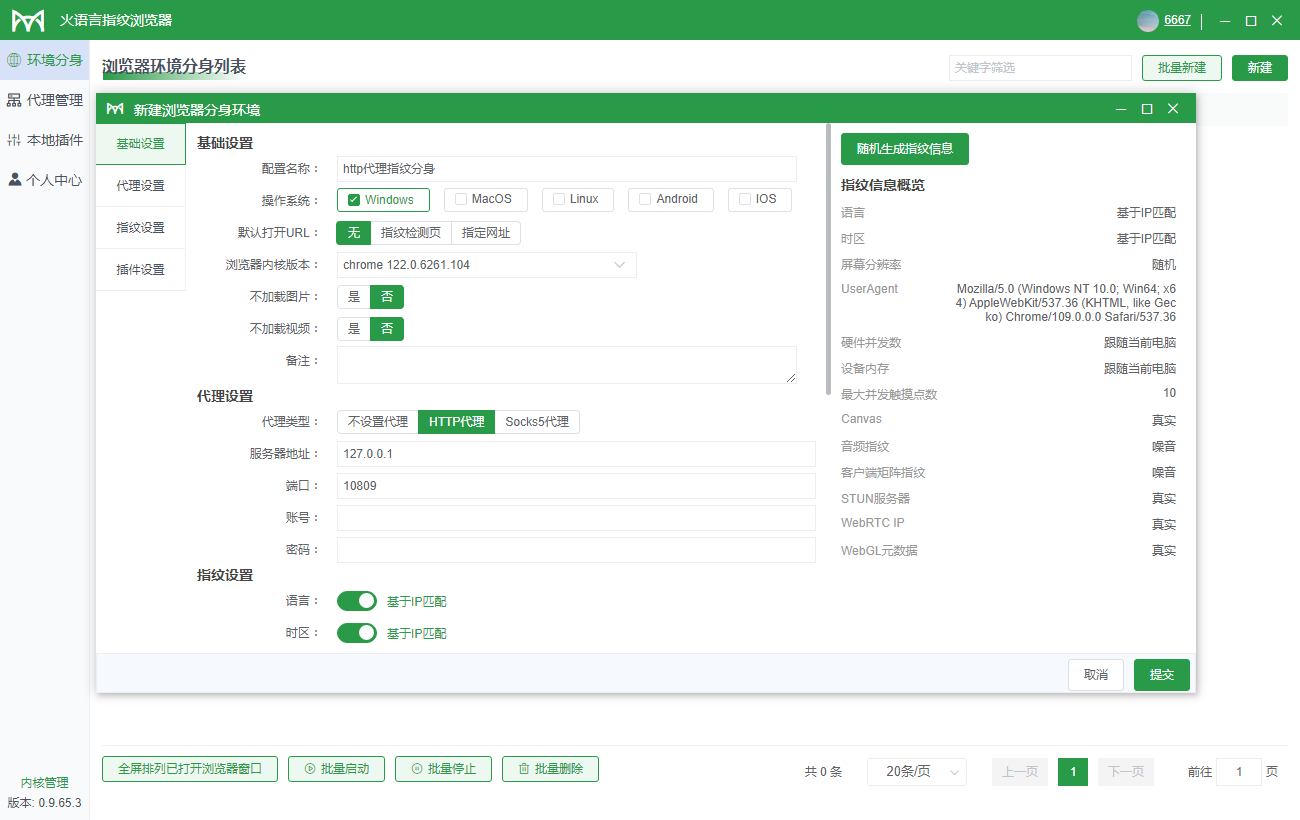This screenshot has width=1300, height=820.
Task: Open the 20条/页 page size dropdown
Action: (915, 771)
